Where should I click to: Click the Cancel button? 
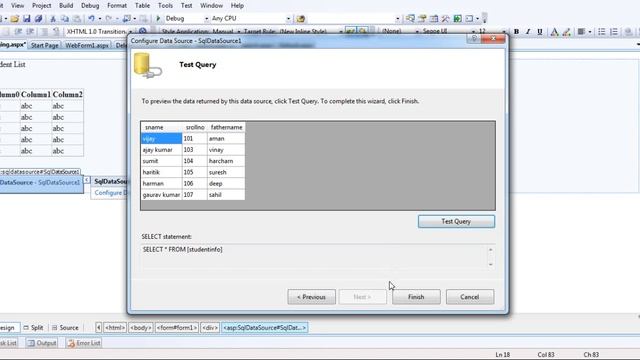click(470, 297)
